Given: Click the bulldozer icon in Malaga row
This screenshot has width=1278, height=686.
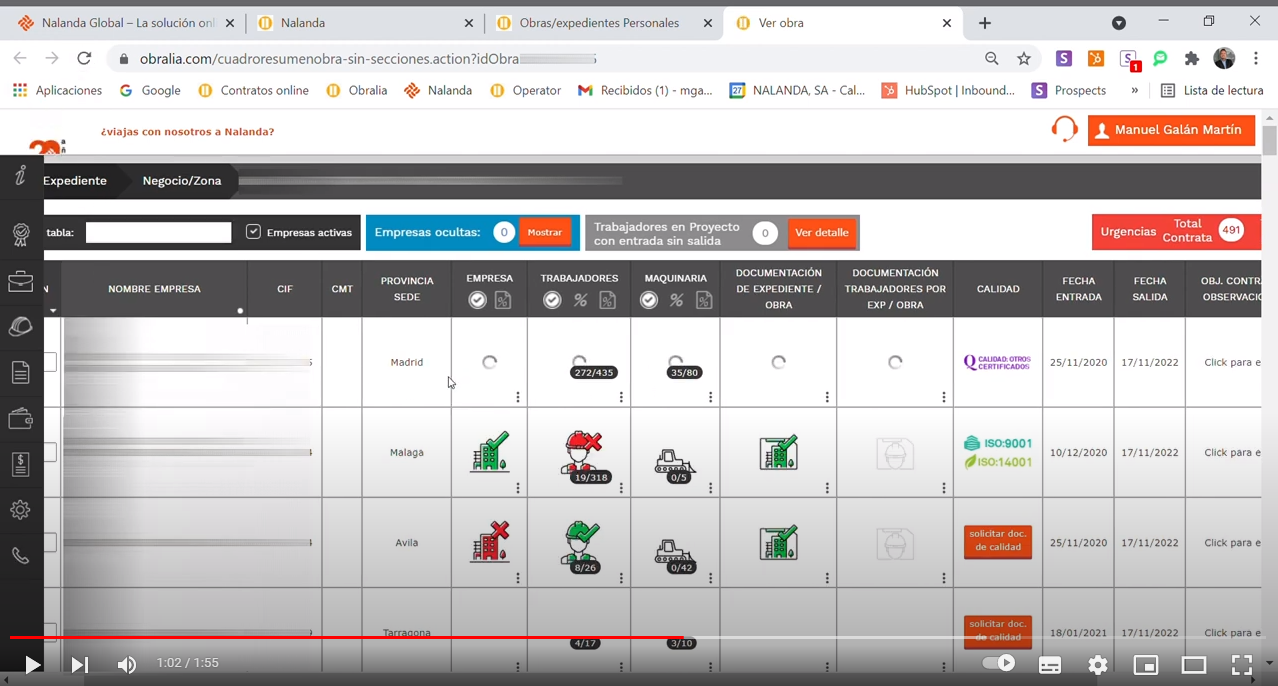Looking at the screenshot, I should tap(675, 461).
